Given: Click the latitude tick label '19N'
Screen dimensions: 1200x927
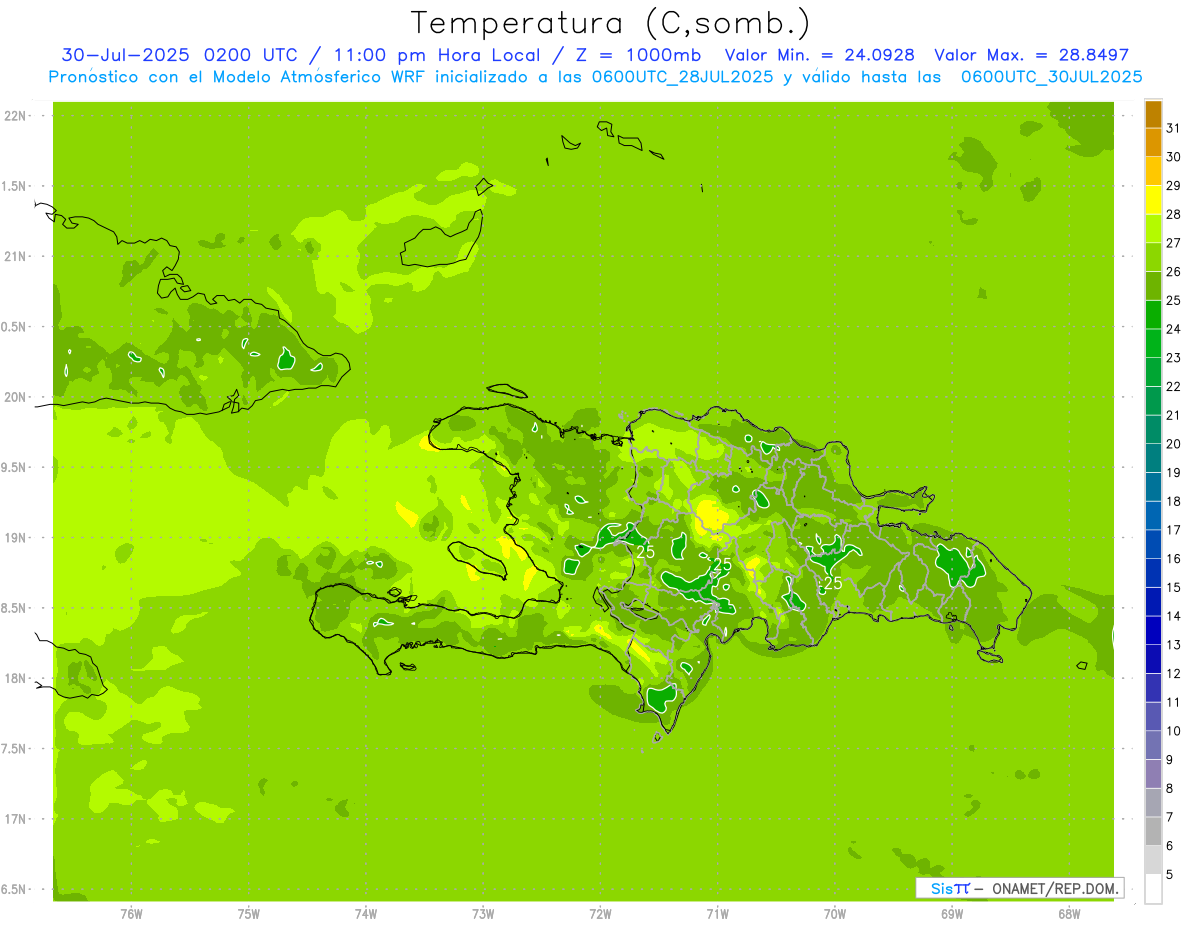Looking at the screenshot, I should (x=16, y=538).
